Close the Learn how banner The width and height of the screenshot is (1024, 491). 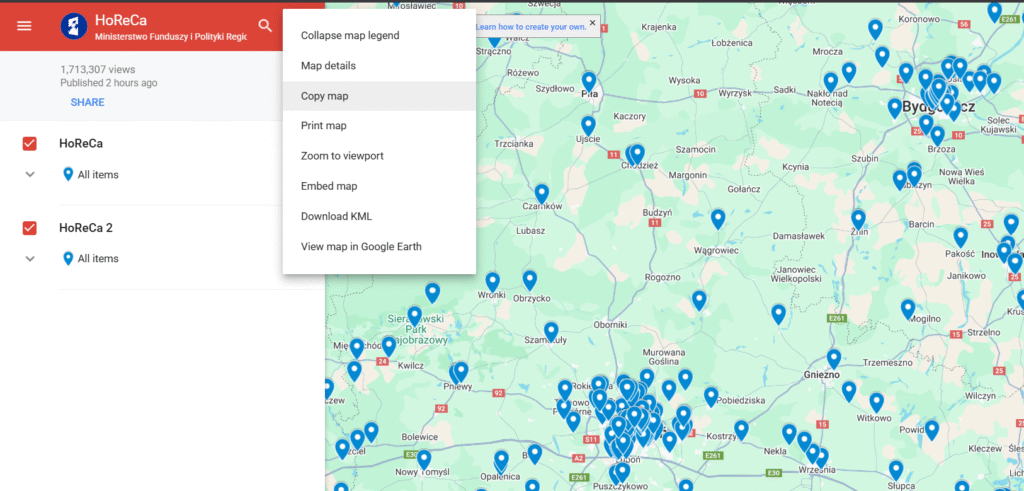coord(592,22)
